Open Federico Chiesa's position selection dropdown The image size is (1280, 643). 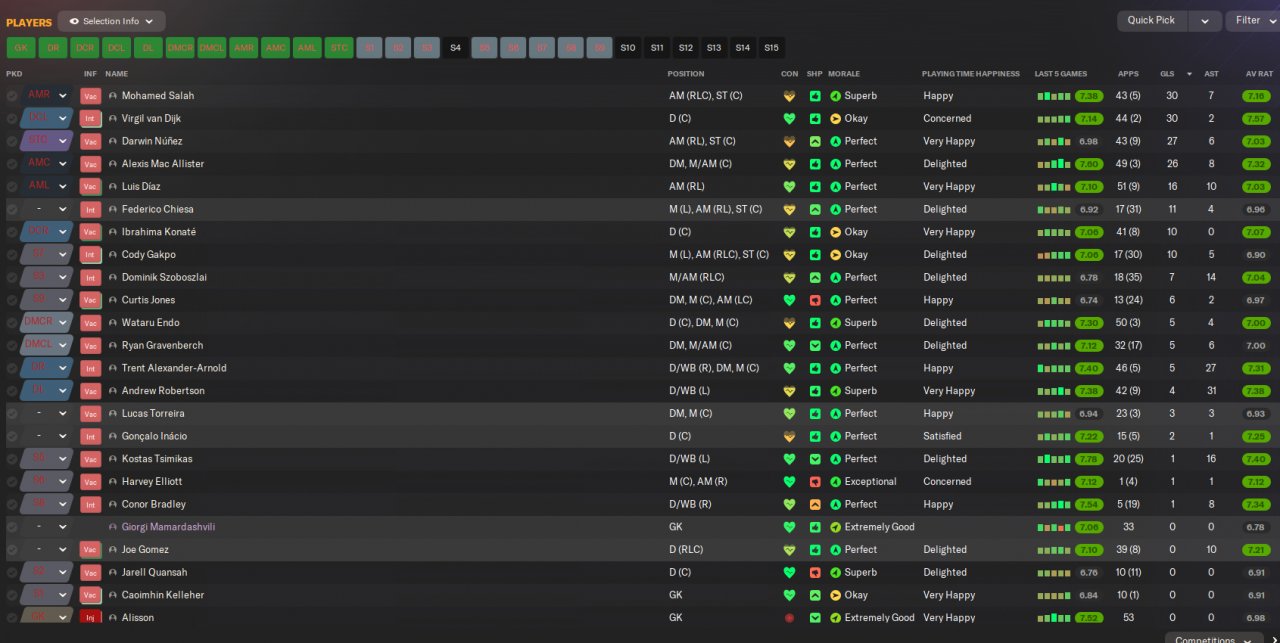[x=62, y=210]
